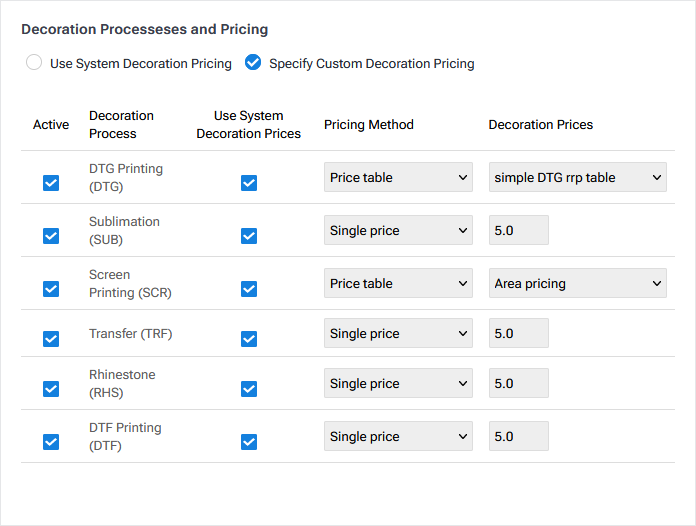Click the Decoration Processeses and Pricing heading
Image resolution: width=696 pixels, height=526 pixels.
(x=145, y=29)
